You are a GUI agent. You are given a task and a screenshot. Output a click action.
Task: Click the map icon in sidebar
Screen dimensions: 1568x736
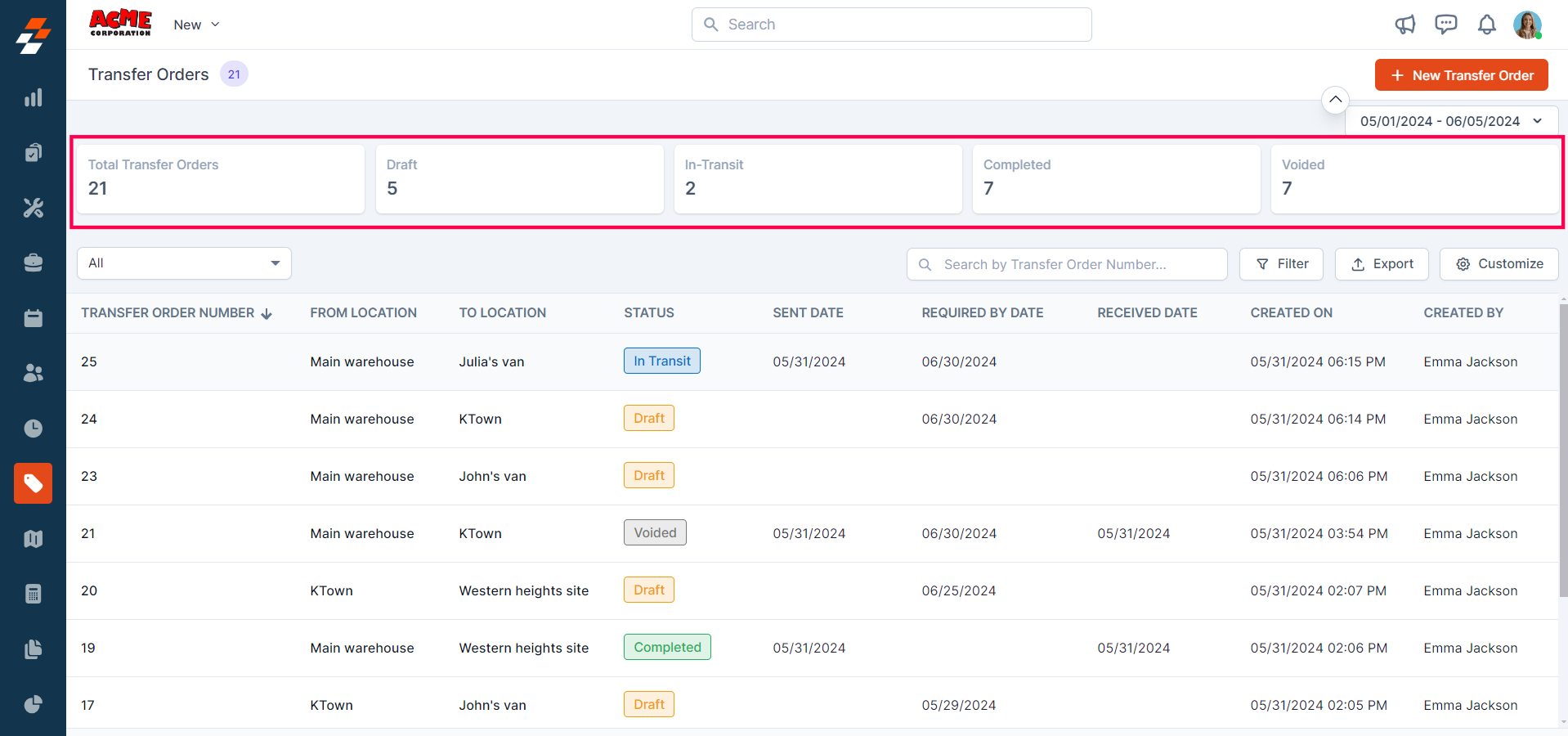(33, 539)
